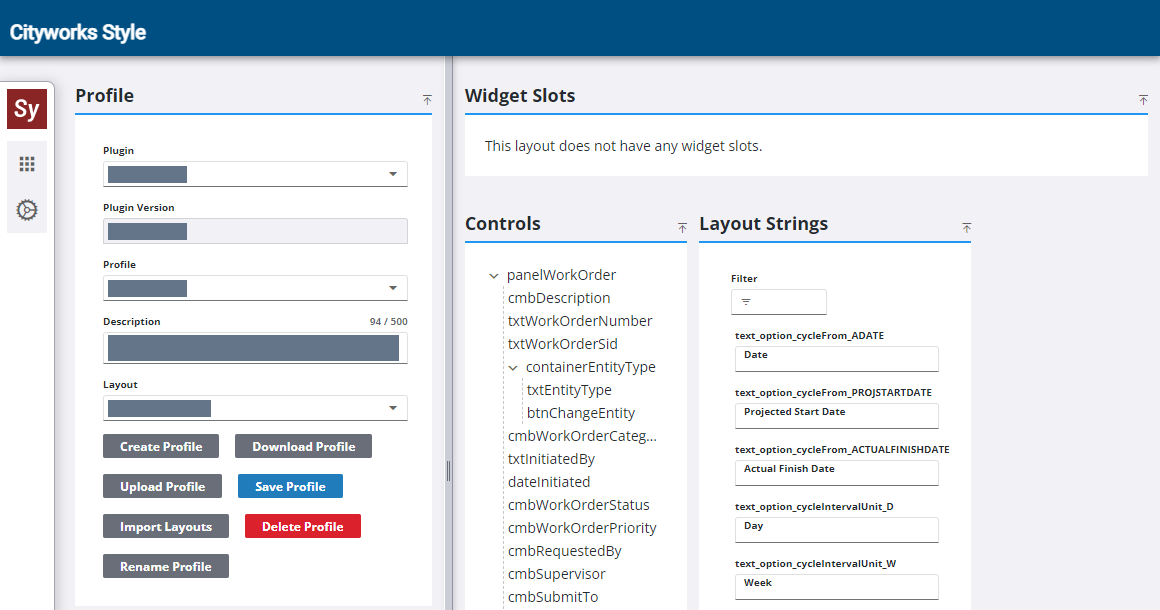Click the red Sy application logo
1160x610 pixels.
27,109
